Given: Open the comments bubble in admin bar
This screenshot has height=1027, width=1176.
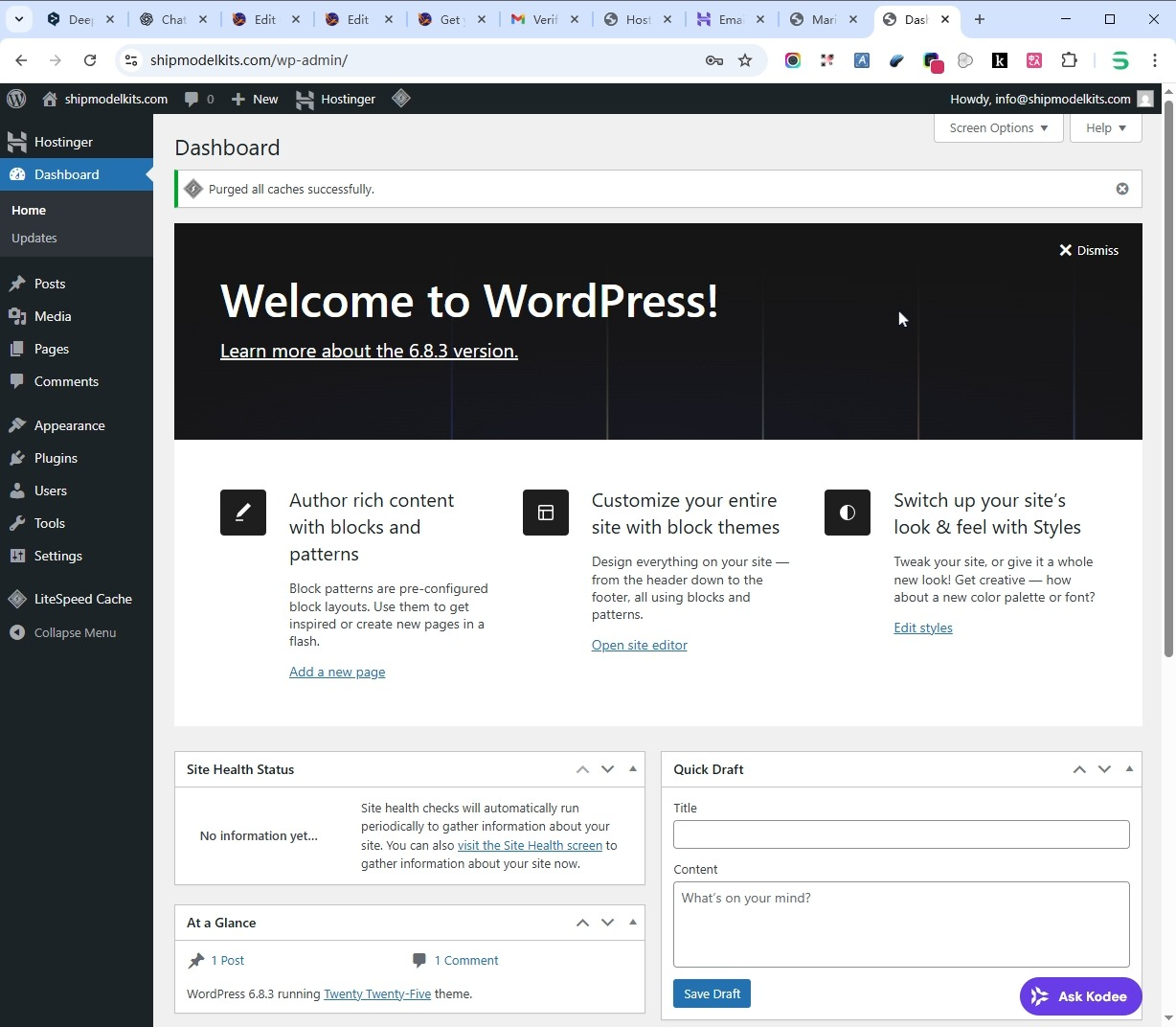Looking at the screenshot, I should coord(199,99).
